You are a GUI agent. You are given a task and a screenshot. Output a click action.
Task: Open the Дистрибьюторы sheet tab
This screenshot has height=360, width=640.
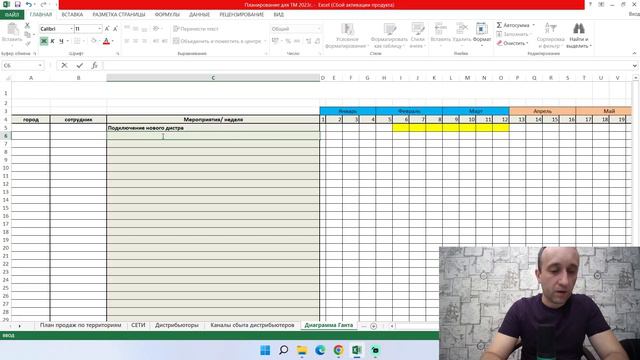pyautogui.click(x=177, y=325)
